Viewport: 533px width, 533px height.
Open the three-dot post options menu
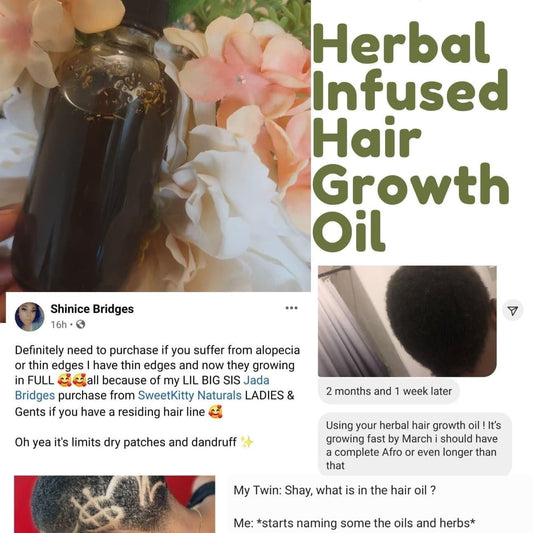(x=291, y=308)
